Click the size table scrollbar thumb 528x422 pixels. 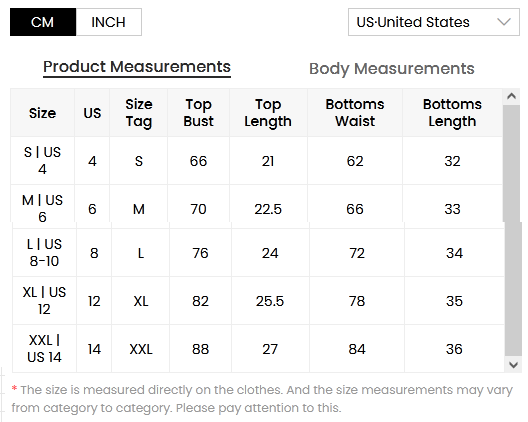click(x=512, y=229)
